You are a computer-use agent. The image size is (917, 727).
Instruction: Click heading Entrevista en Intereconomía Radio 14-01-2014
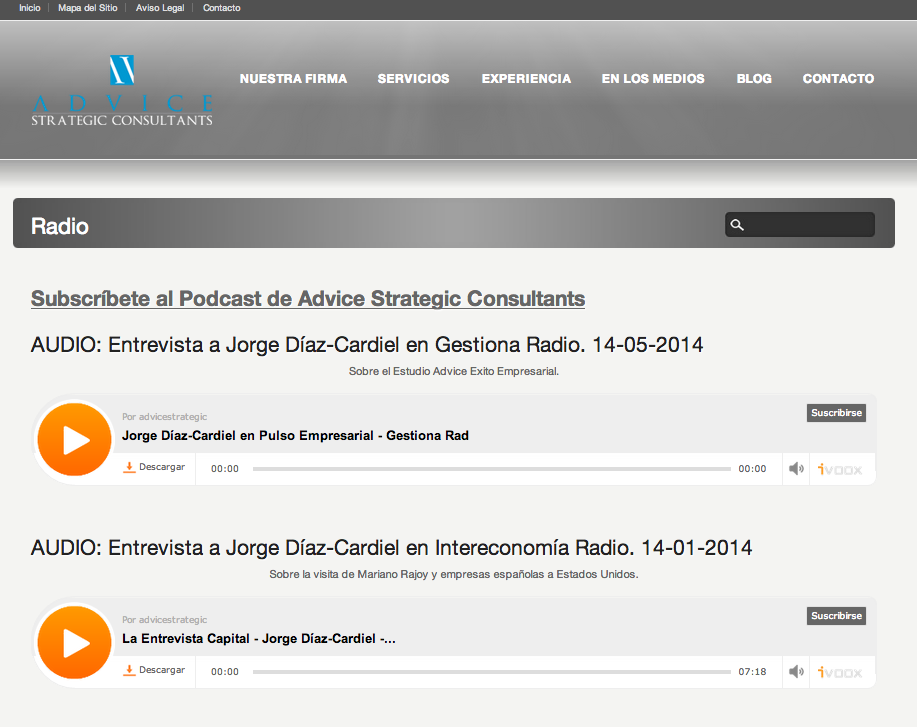pos(391,547)
